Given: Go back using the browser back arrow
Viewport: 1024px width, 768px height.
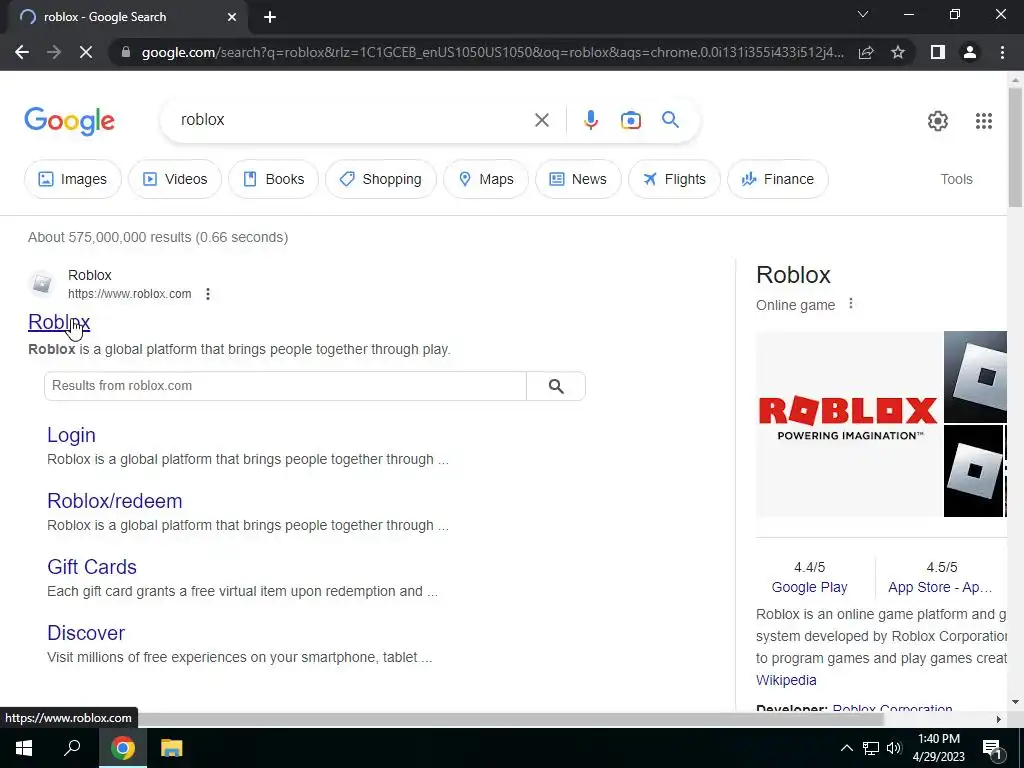Looking at the screenshot, I should click(22, 52).
